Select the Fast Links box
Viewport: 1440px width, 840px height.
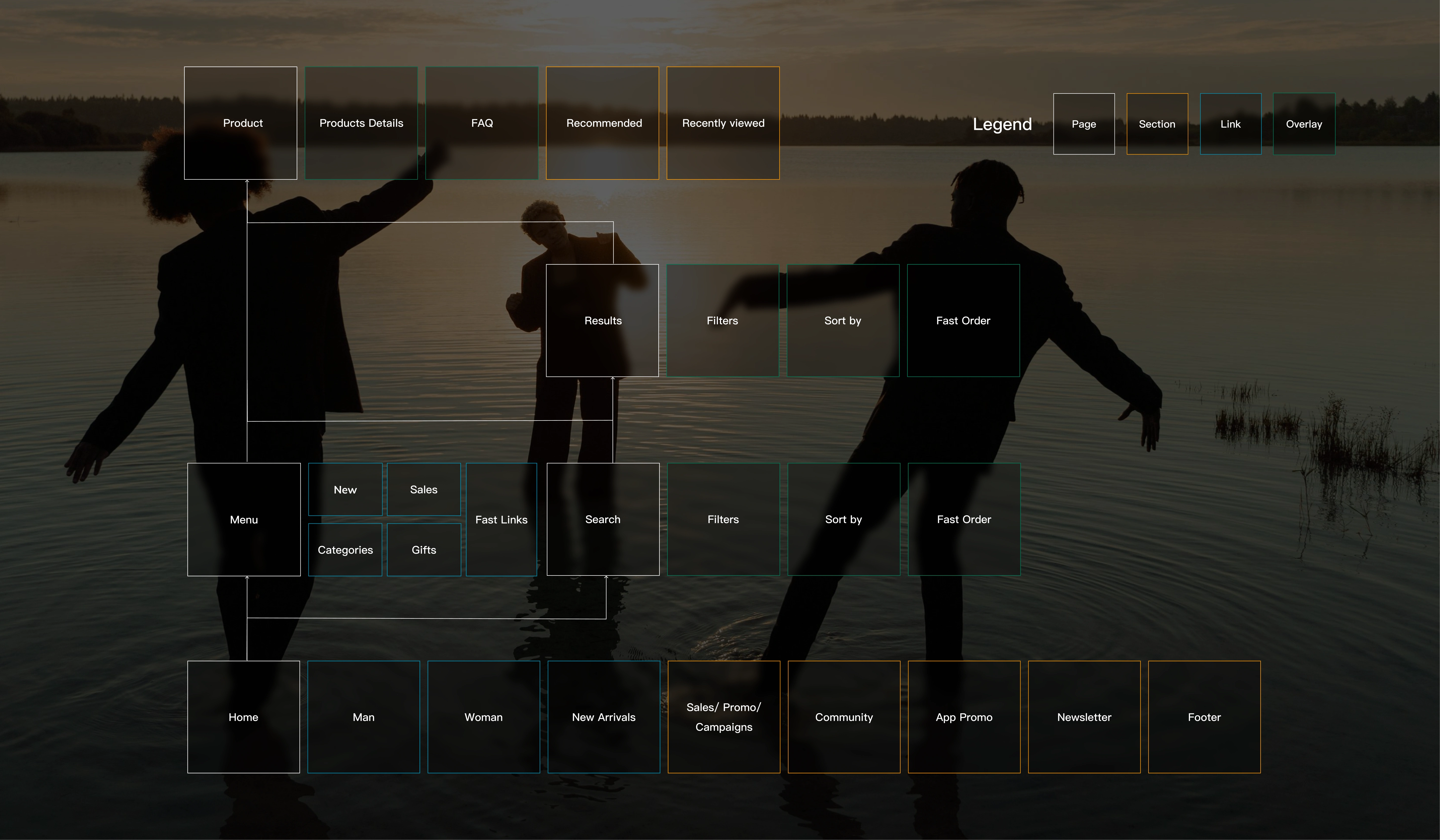[501, 519]
